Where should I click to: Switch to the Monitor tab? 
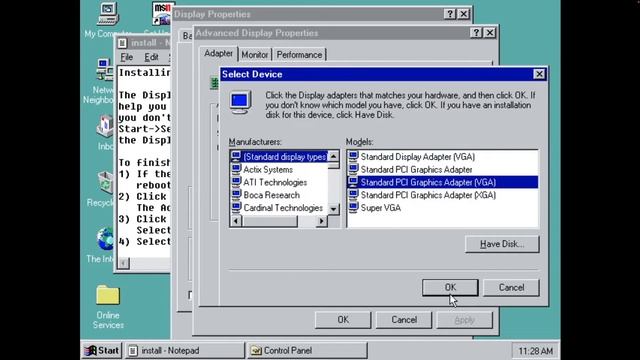coord(255,55)
